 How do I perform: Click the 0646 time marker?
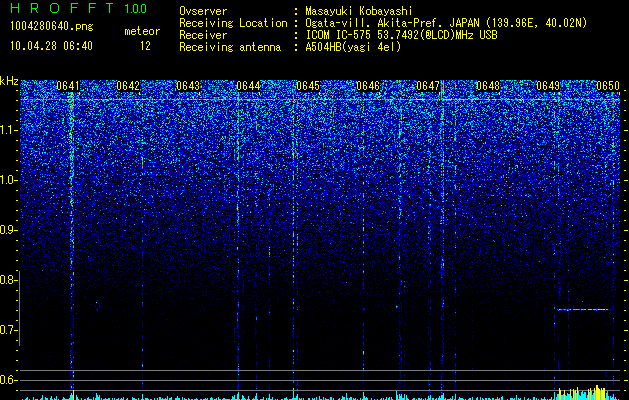coord(368,86)
